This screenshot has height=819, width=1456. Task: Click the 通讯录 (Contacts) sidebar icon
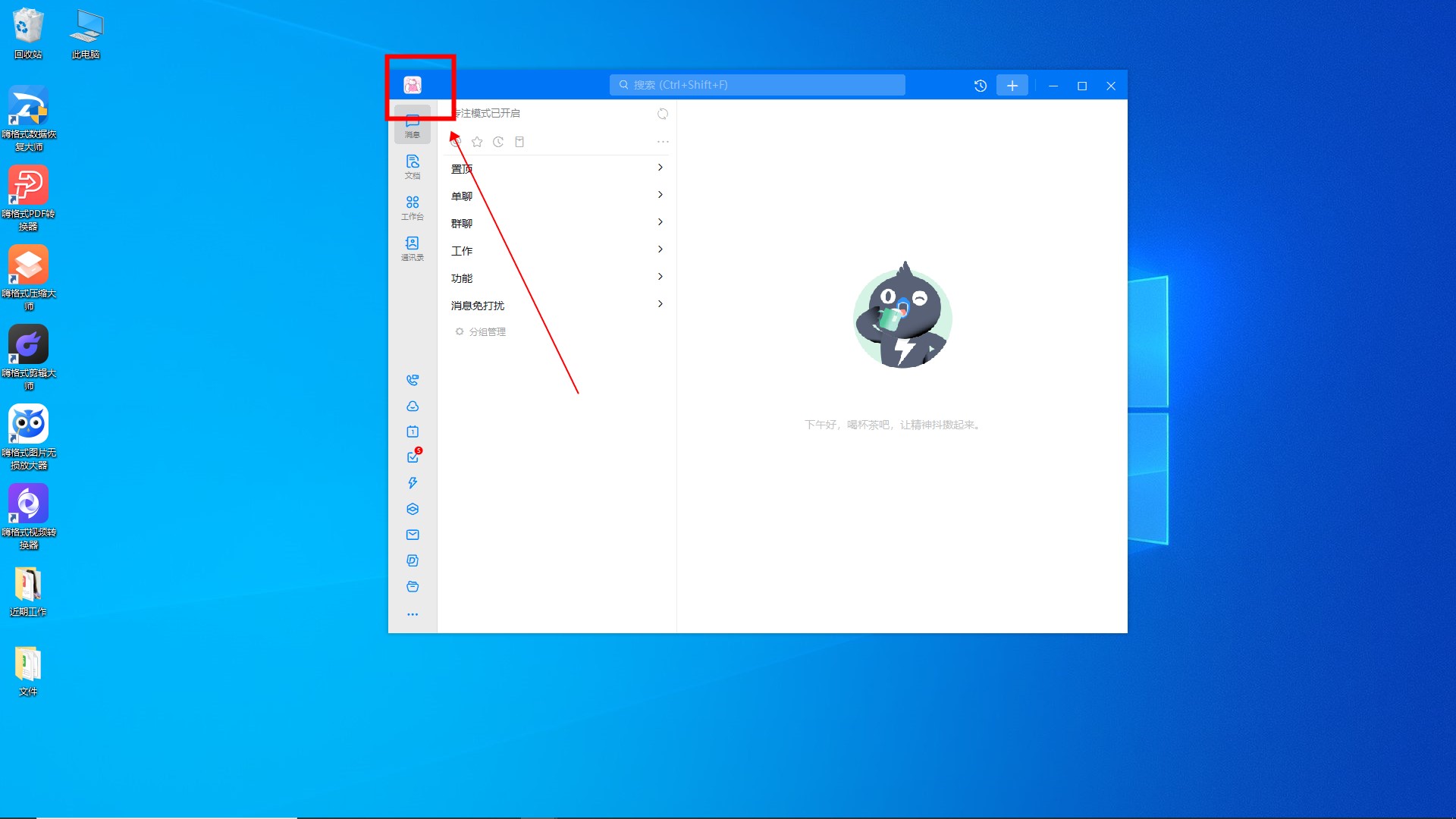click(412, 249)
